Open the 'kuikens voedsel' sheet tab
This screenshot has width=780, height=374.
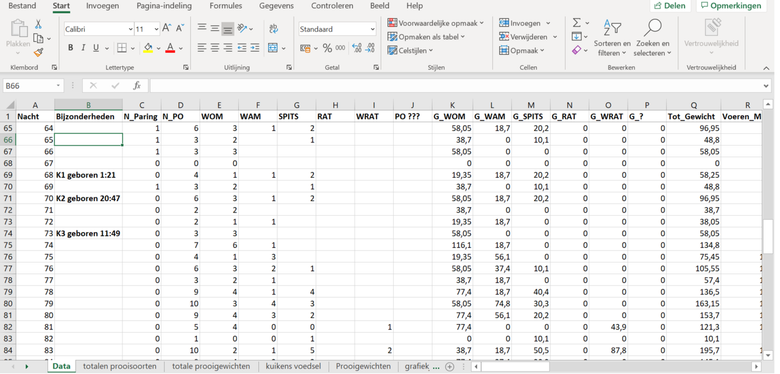(x=293, y=366)
